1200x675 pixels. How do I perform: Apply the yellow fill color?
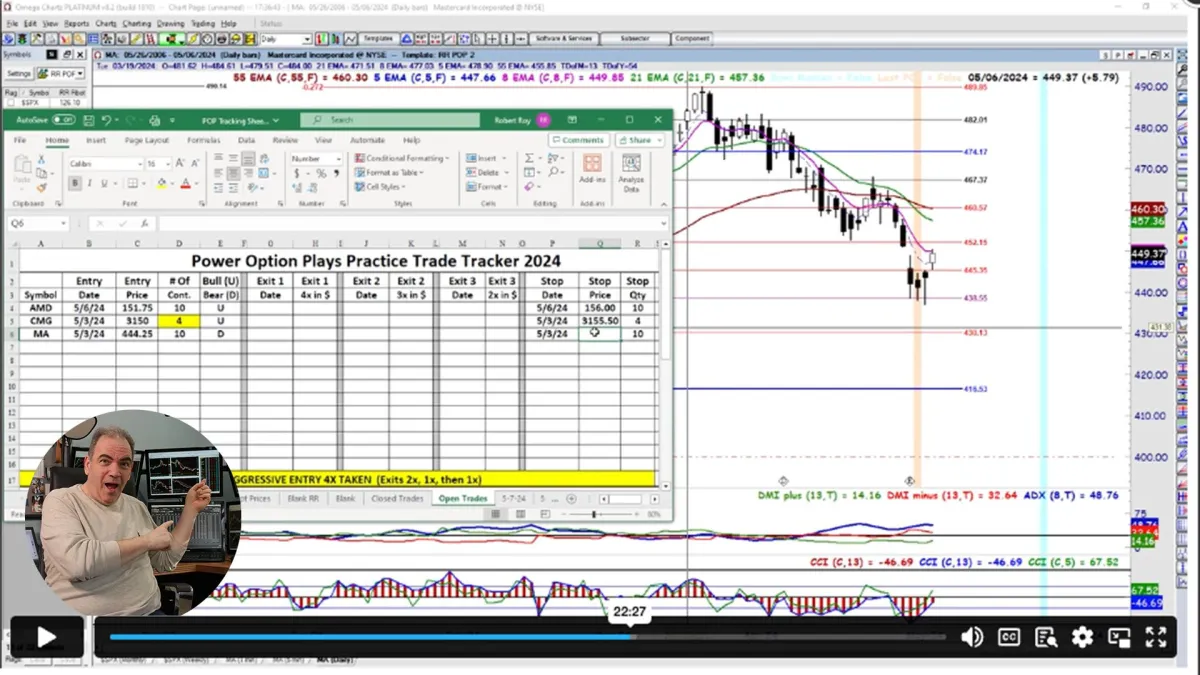(x=161, y=184)
